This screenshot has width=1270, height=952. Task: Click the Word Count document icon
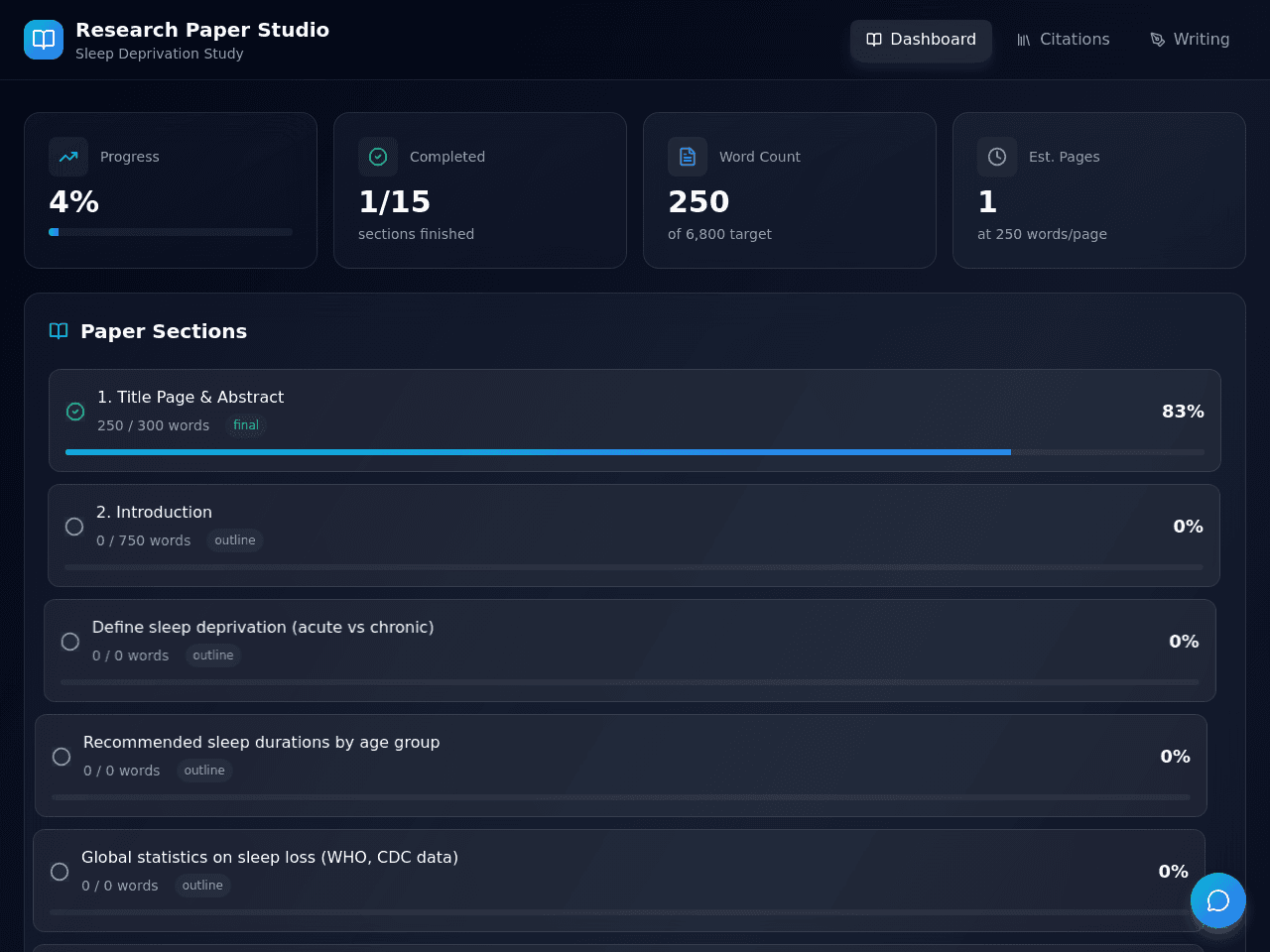coord(688,157)
